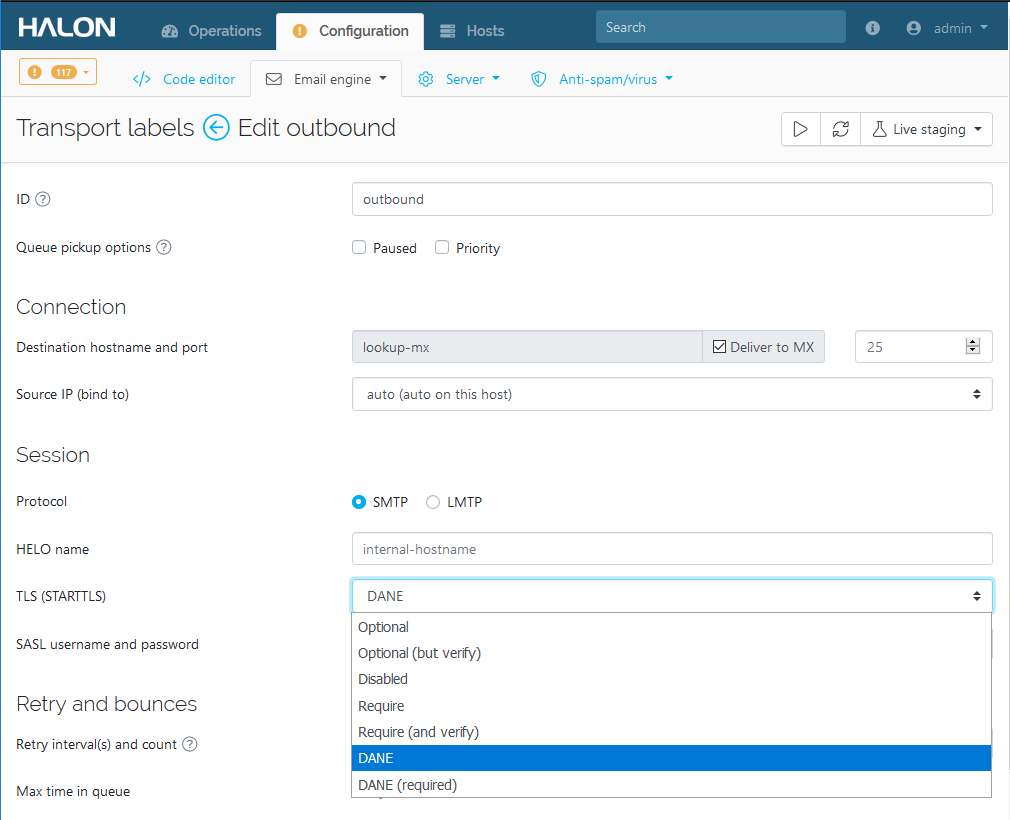Open the admin user menu
Image resolution: width=1010 pixels, height=820 pixels.
click(947, 29)
